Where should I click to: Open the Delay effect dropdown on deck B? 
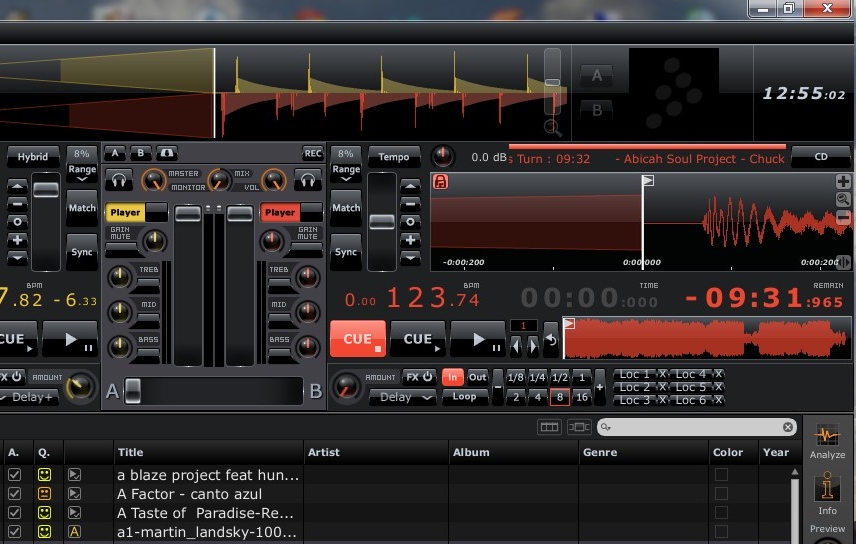[402, 397]
